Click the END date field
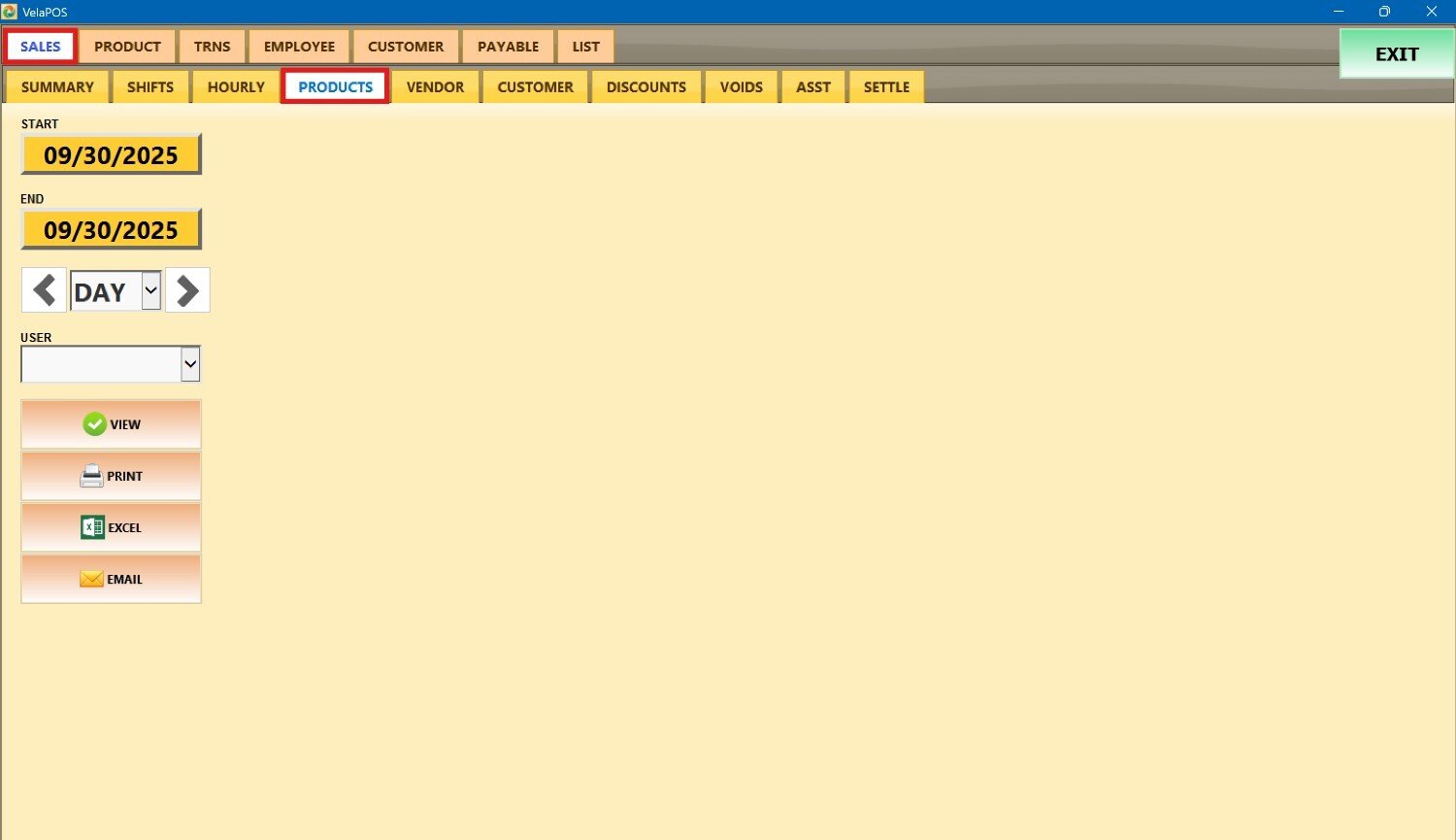Image resolution: width=1456 pixels, height=840 pixels. [x=111, y=229]
